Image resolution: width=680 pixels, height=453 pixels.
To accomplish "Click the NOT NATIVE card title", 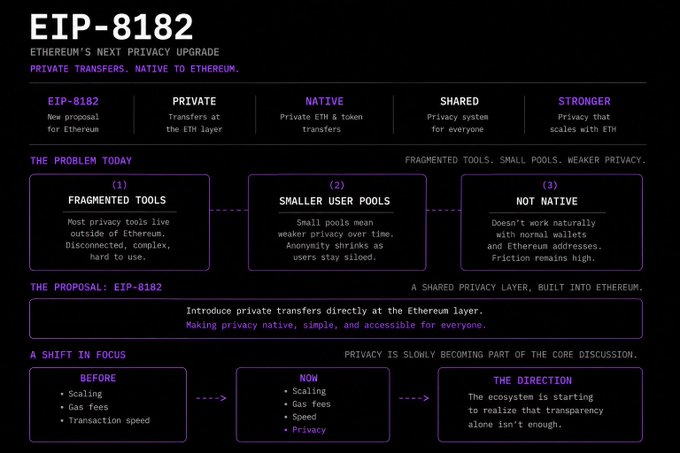I will point(546,201).
